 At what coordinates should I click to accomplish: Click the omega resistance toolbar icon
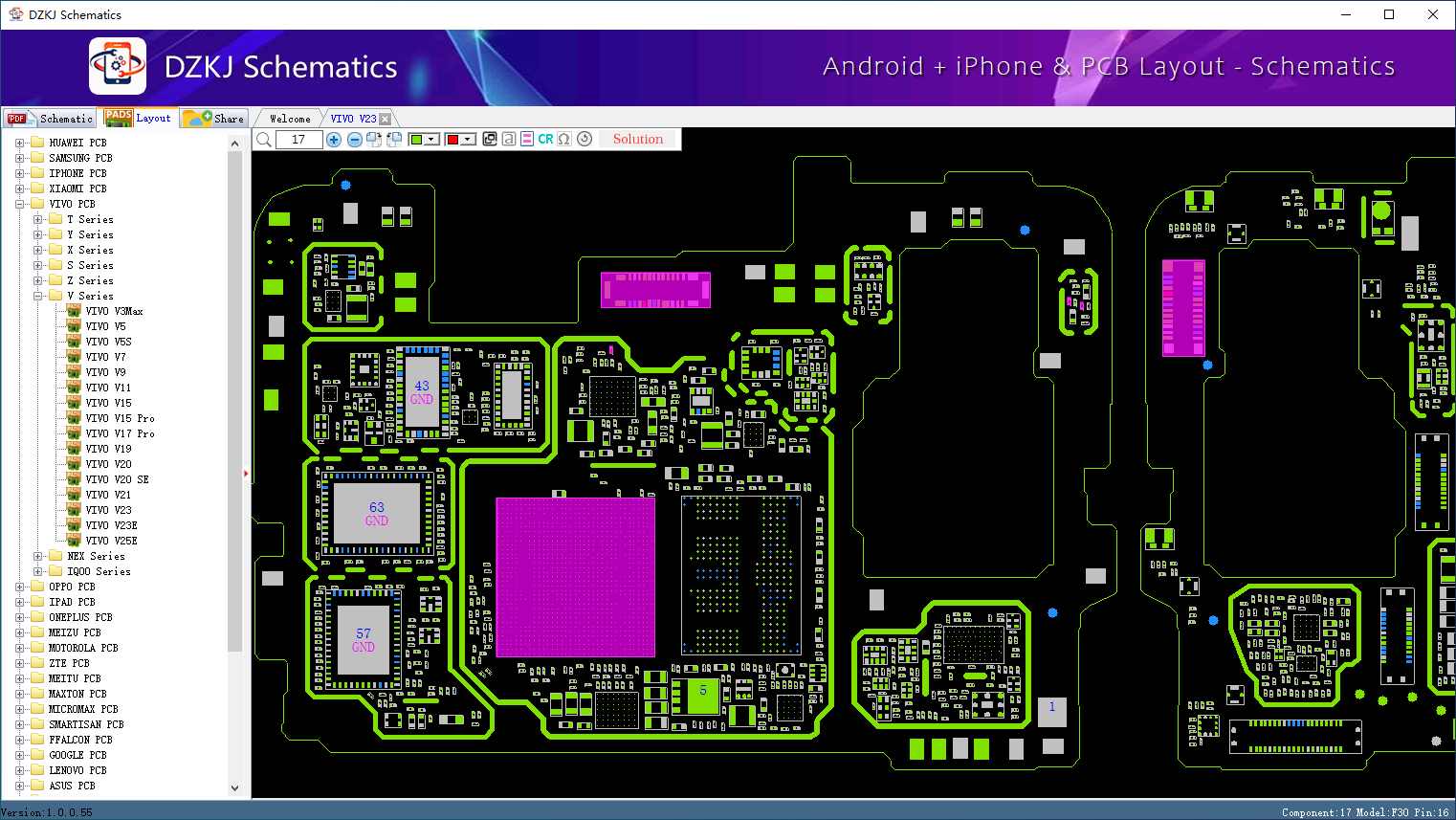click(564, 139)
